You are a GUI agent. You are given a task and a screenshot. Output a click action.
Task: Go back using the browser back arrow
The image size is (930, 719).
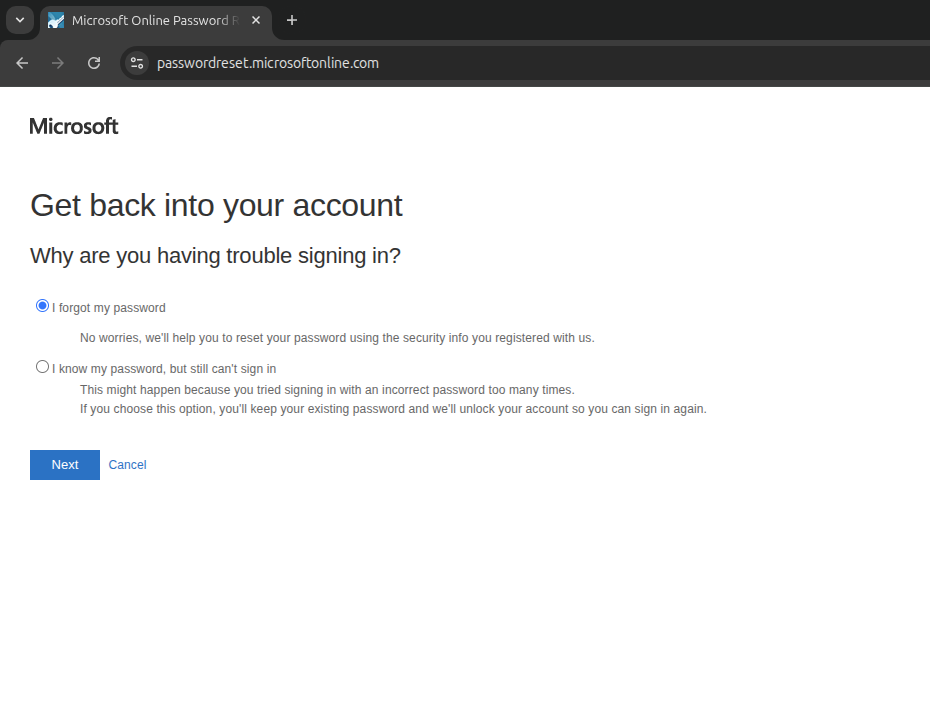(22, 63)
